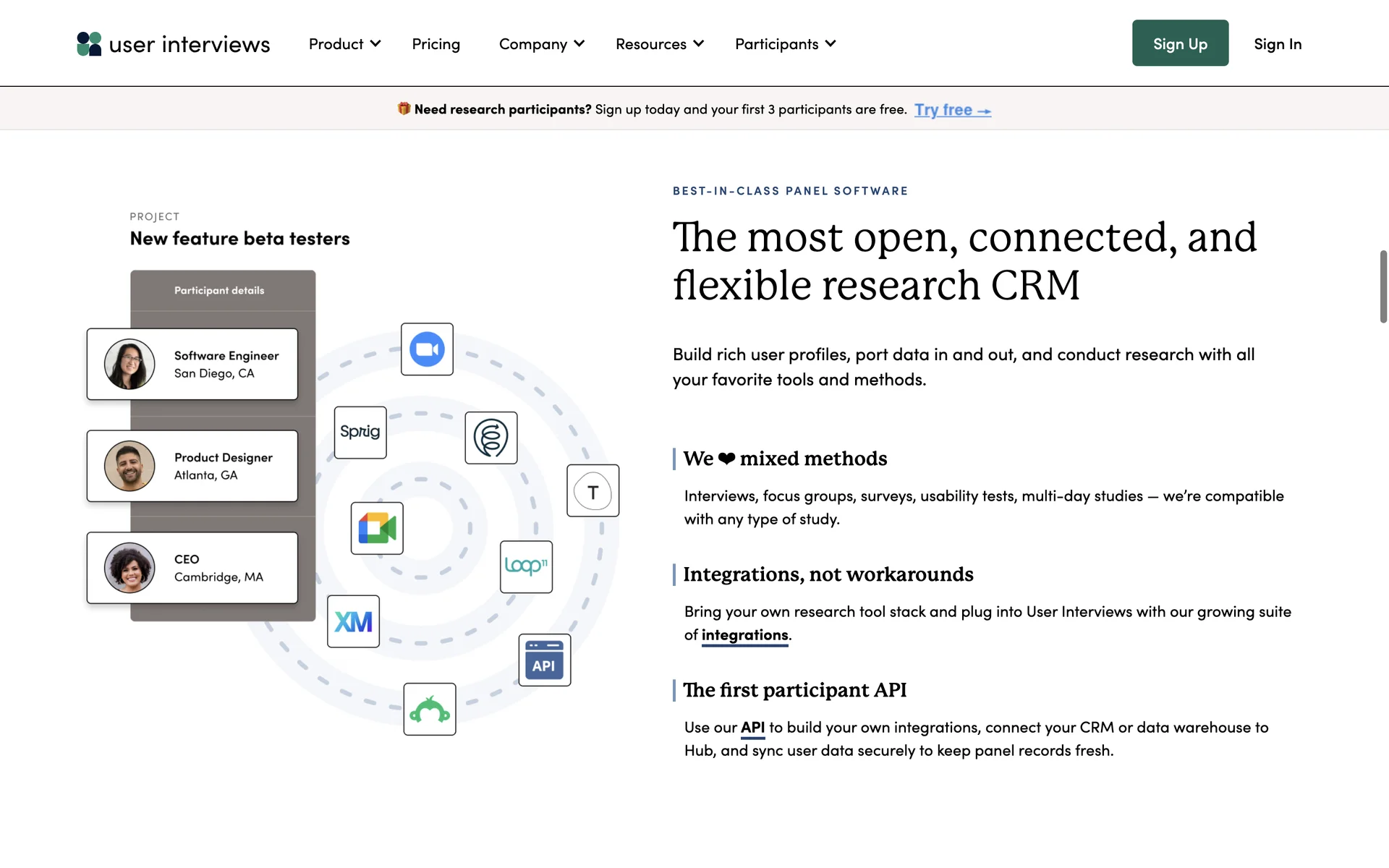Click the Sprig integration icon
Screen dimensions: 1389x868
[360, 433]
